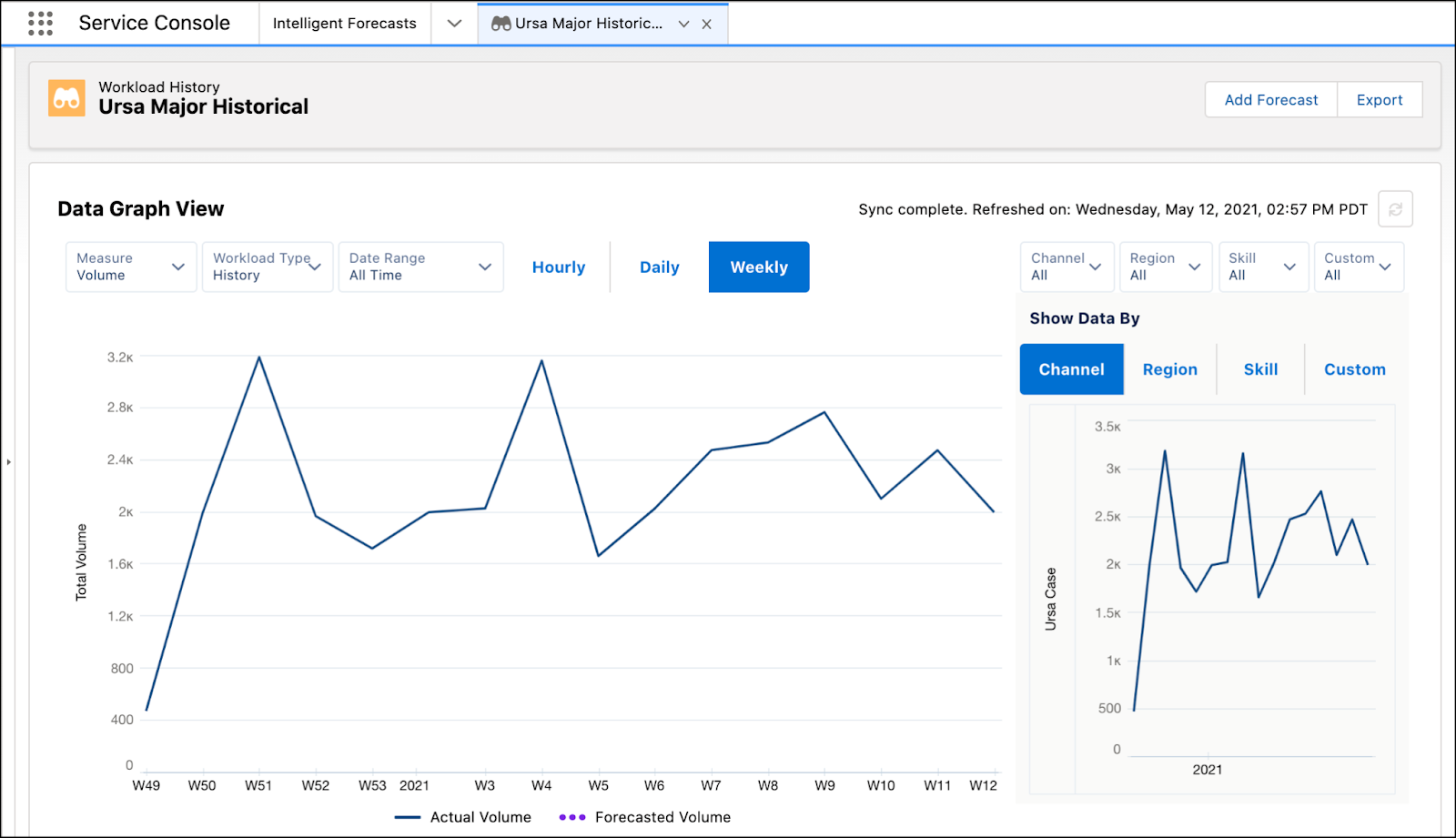This screenshot has height=838, width=1456.
Task: Click the Add Forecast button
Action: pyautogui.click(x=1271, y=100)
